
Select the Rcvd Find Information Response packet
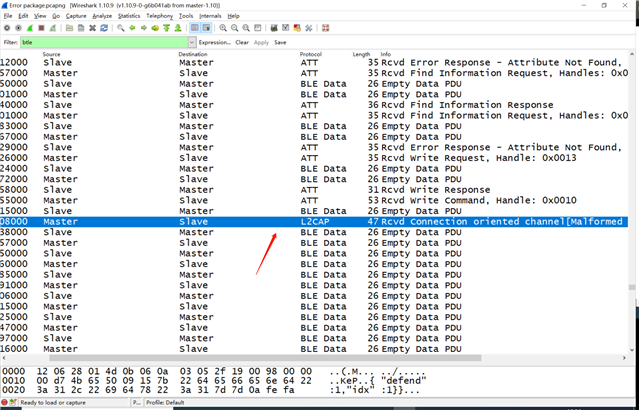314,105
